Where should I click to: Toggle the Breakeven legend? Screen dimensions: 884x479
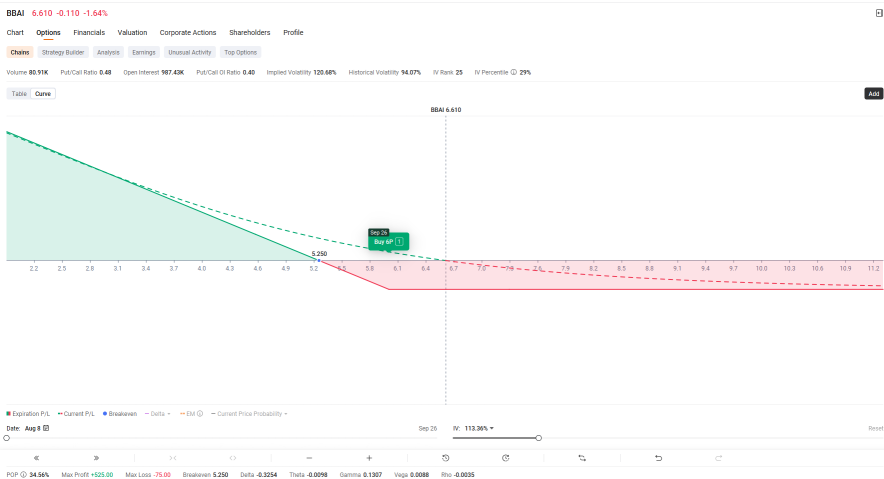[x=120, y=414]
